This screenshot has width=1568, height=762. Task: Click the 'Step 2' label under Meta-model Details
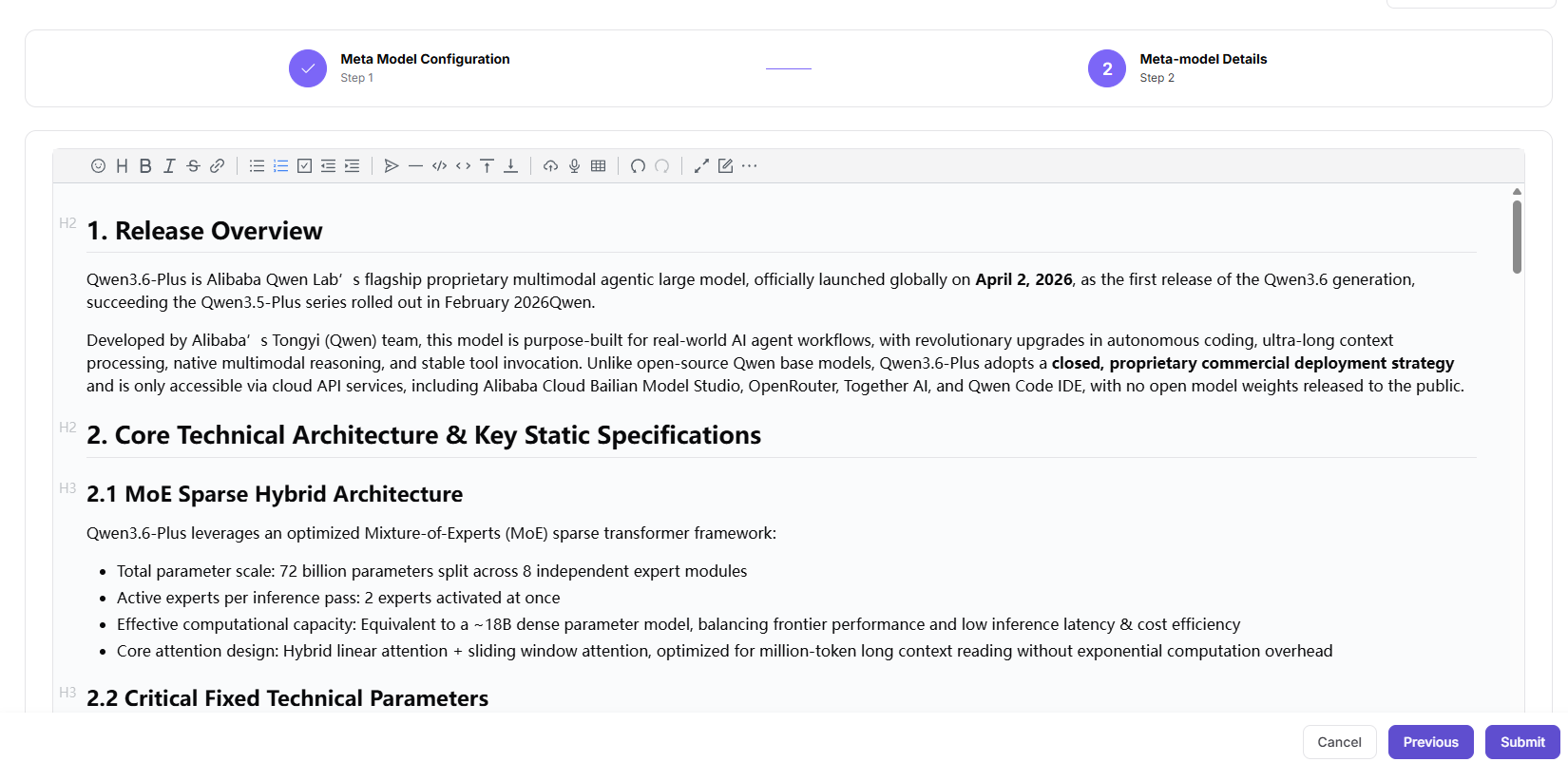pyautogui.click(x=1157, y=78)
